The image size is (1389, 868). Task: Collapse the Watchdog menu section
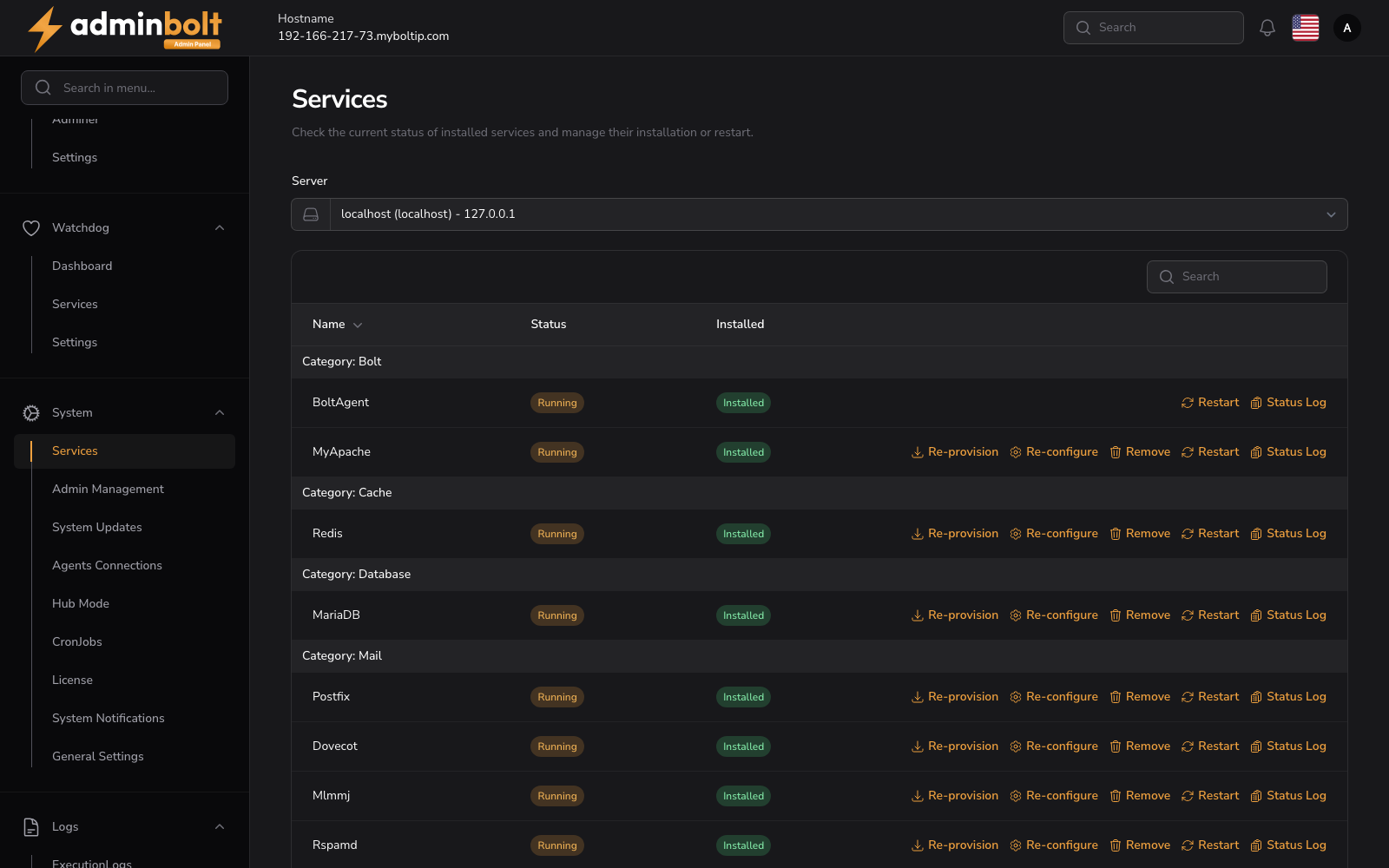220,228
